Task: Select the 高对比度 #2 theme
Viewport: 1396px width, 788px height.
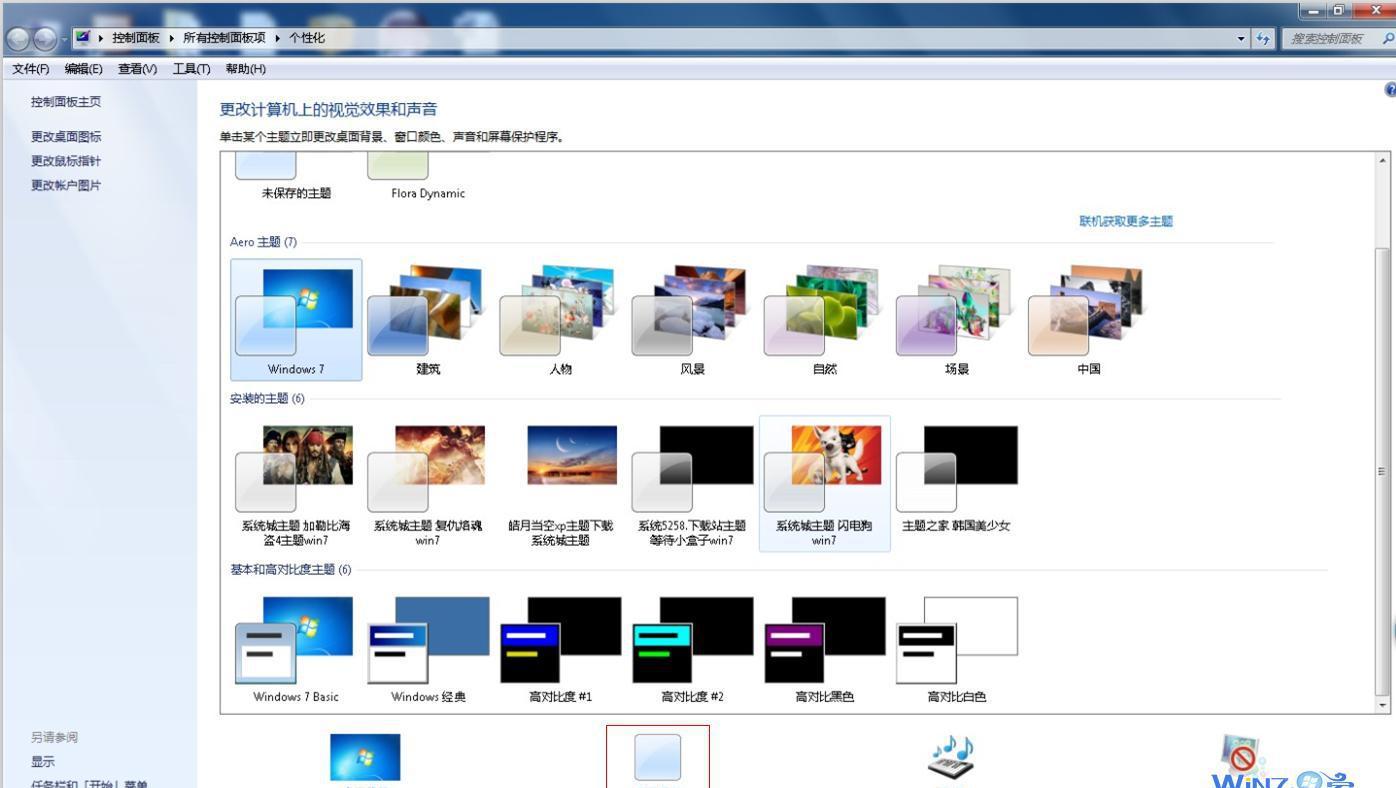Action: [692, 649]
